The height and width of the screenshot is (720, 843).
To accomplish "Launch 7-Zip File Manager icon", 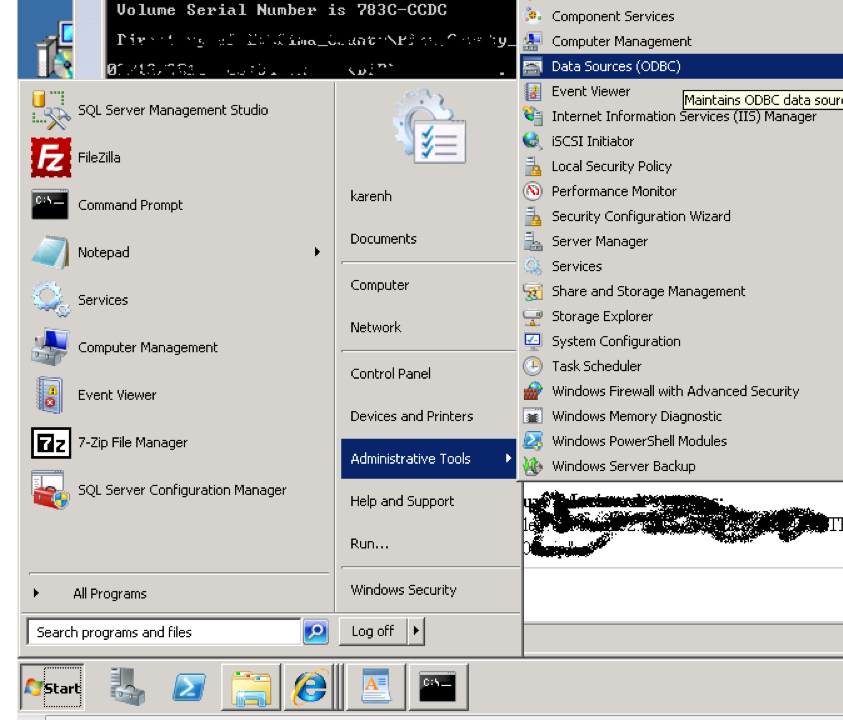I will 51,443.
